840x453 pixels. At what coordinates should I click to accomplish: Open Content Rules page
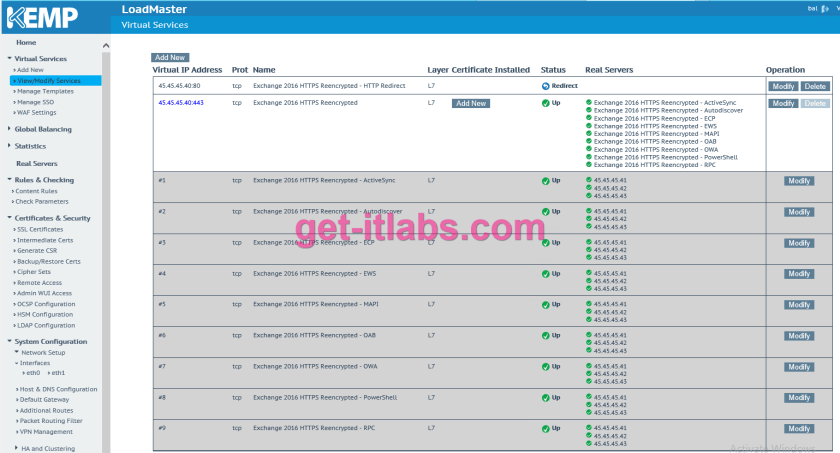[36, 191]
